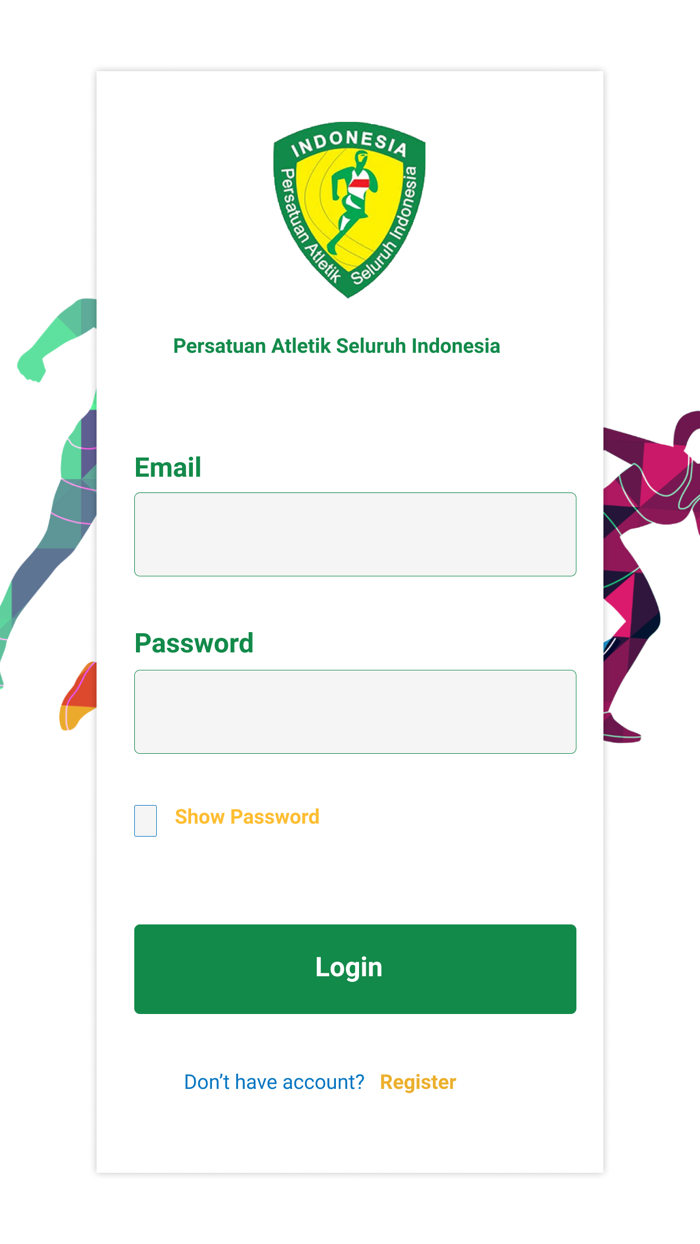Click the Email field label
The image size is (700, 1244).
point(167,467)
